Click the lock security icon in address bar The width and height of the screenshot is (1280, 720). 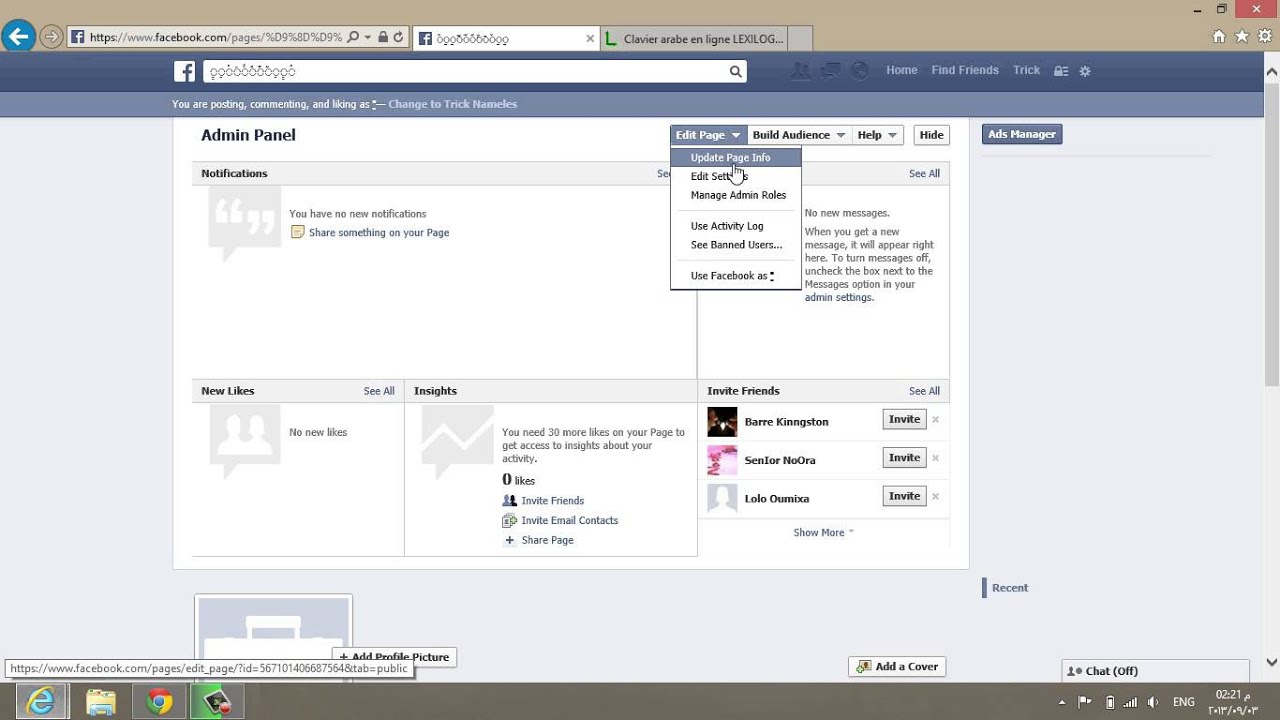(x=383, y=37)
